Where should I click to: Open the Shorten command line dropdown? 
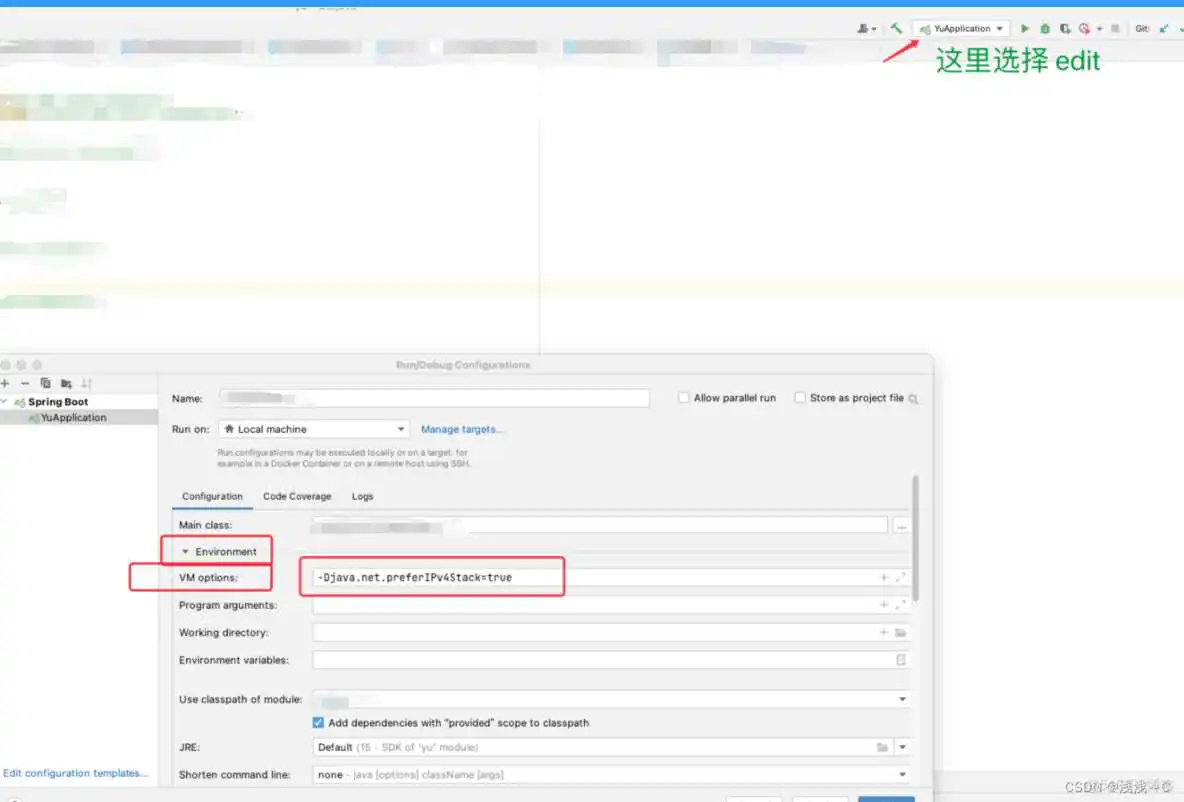(611, 775)
